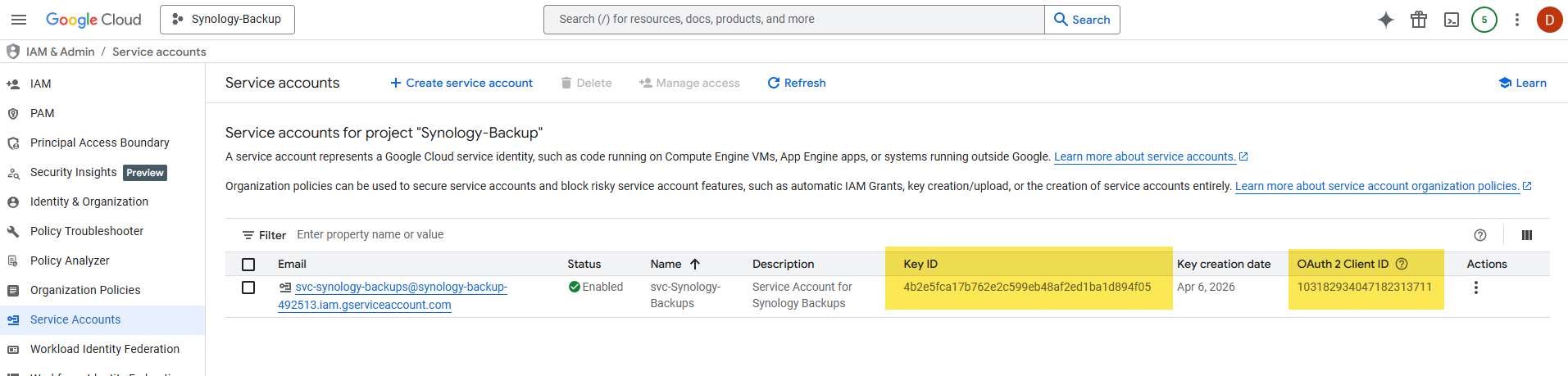
Task: Click the PAM sidebar shield icon
Action: tap(13, 113)
